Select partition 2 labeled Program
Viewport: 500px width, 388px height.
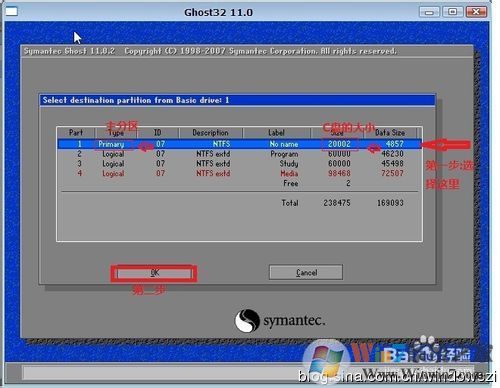point(239,154)
